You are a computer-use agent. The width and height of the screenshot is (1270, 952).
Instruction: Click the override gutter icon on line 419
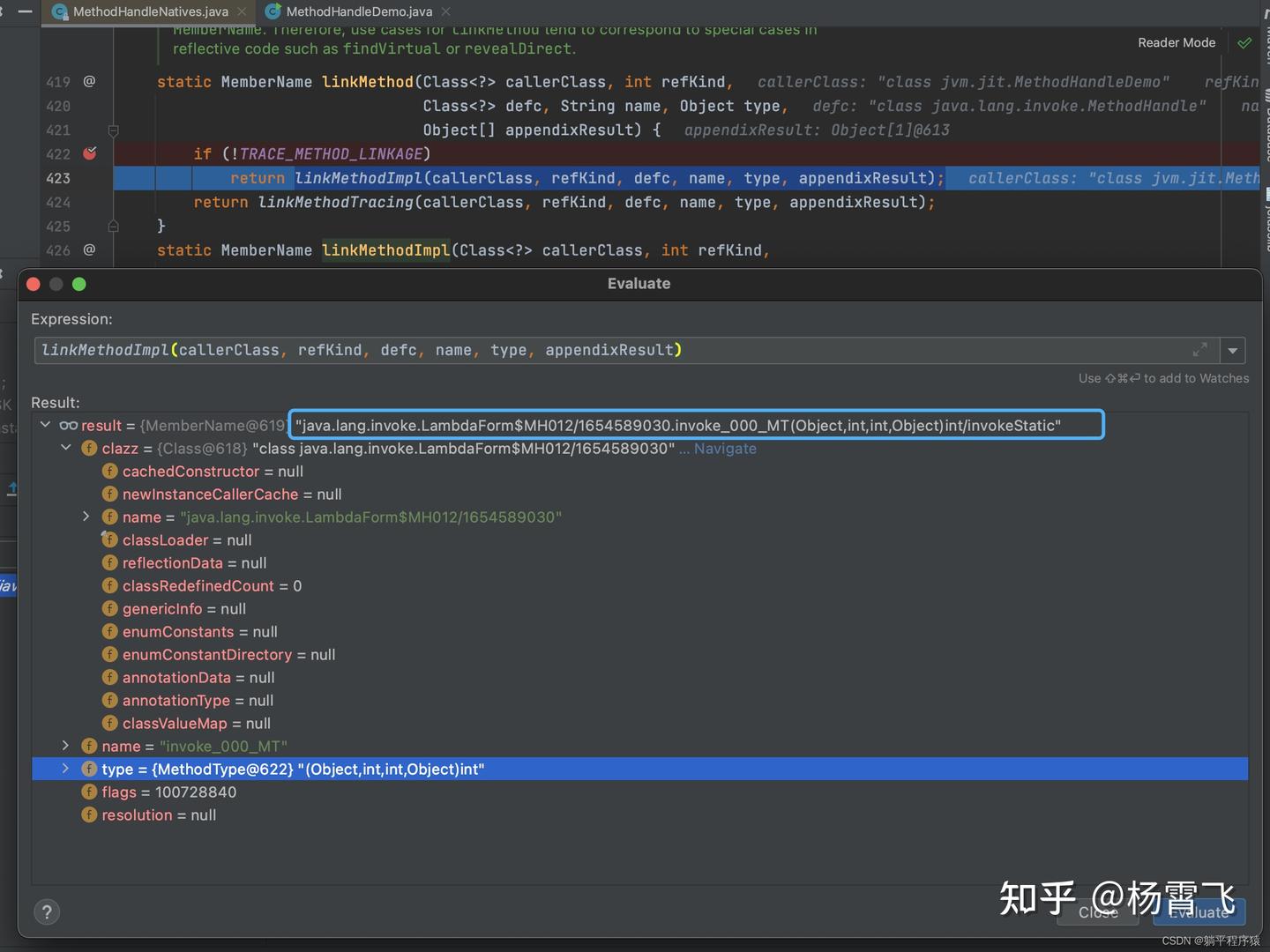[89, 81]
